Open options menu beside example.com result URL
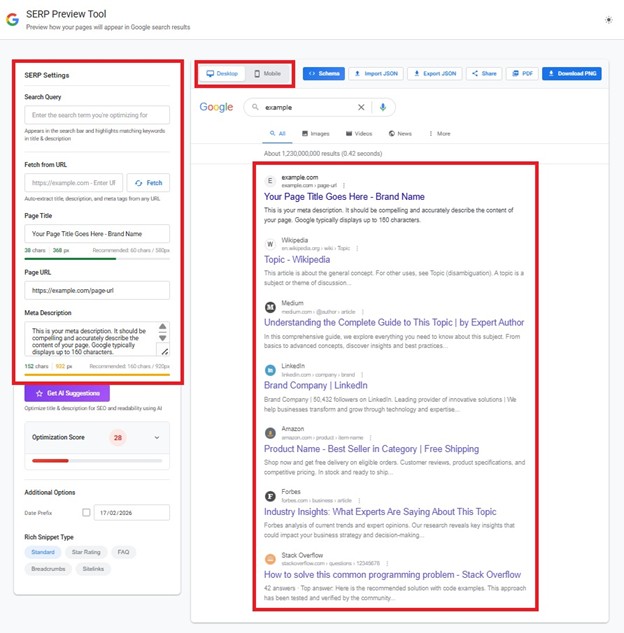The width and height of the screenshot is (624, 633). [x=344, y=185]
